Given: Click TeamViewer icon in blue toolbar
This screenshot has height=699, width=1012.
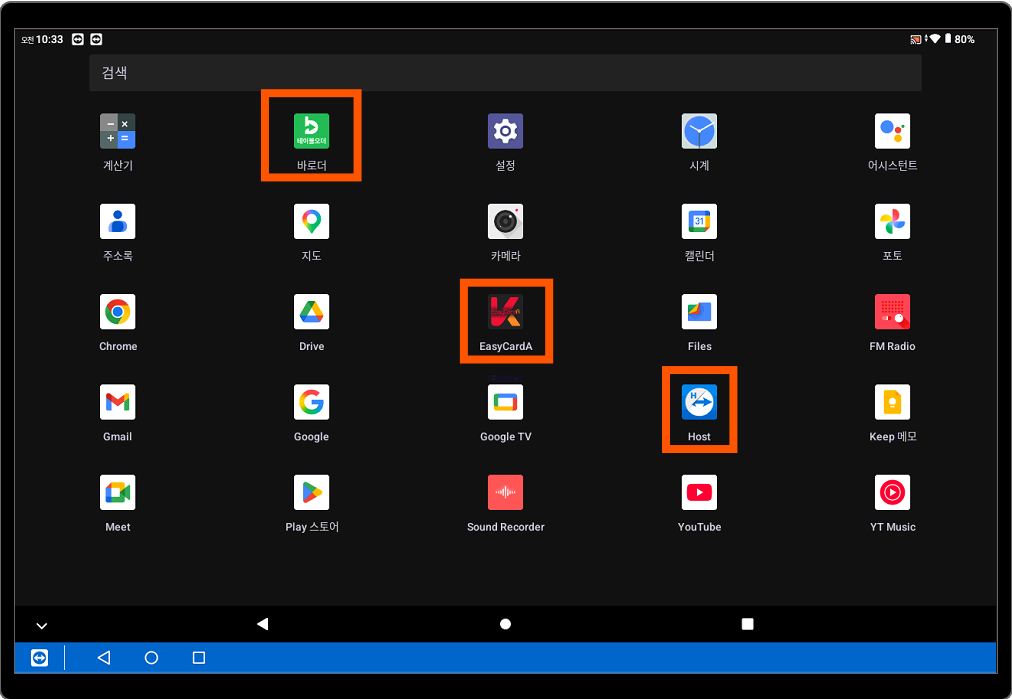Looking at the screenshot, I should [x=39, y=658].
